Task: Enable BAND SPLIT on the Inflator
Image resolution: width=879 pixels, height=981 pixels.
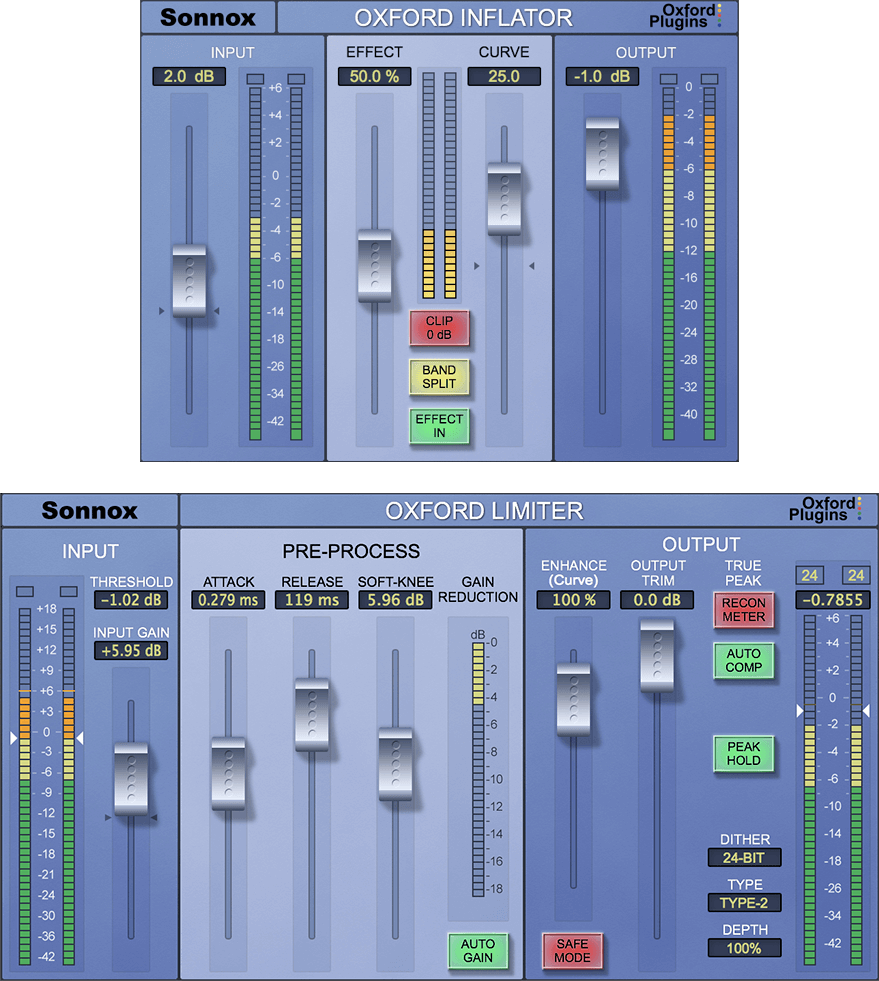Action: (440, 378)
